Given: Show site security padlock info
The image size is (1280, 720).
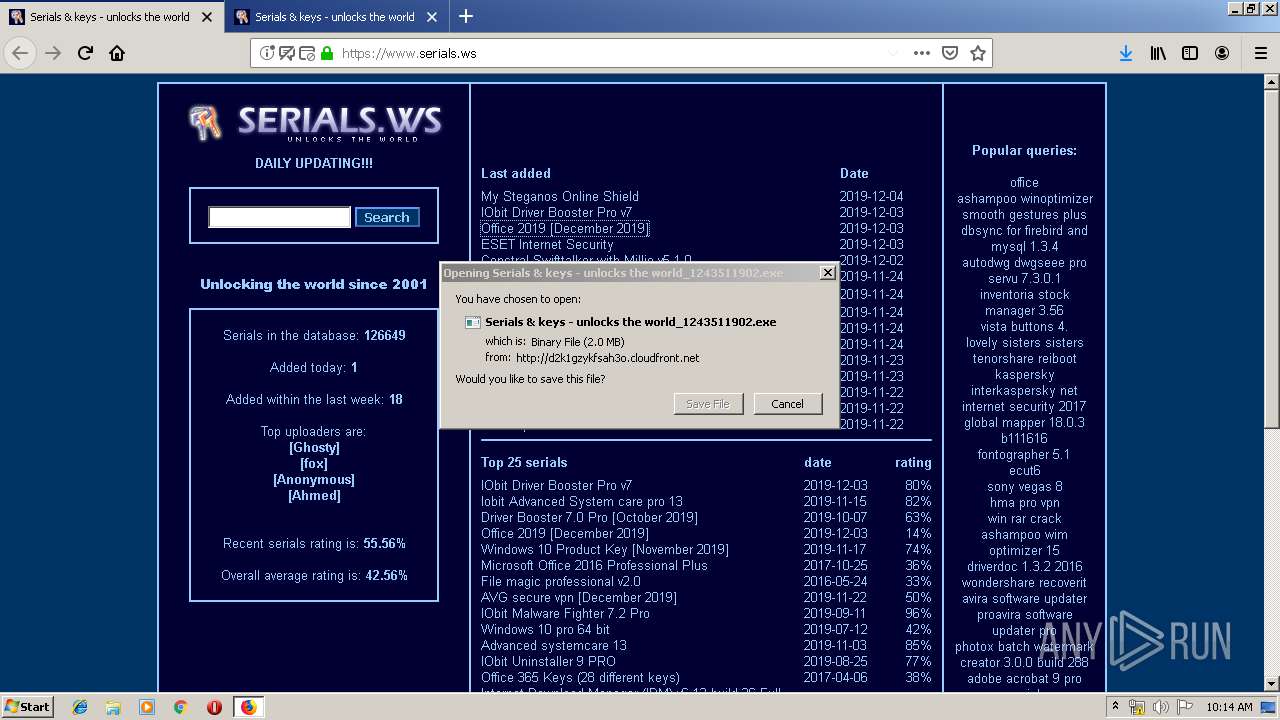Looking at the screenshot, I should [x=326, y=53].
